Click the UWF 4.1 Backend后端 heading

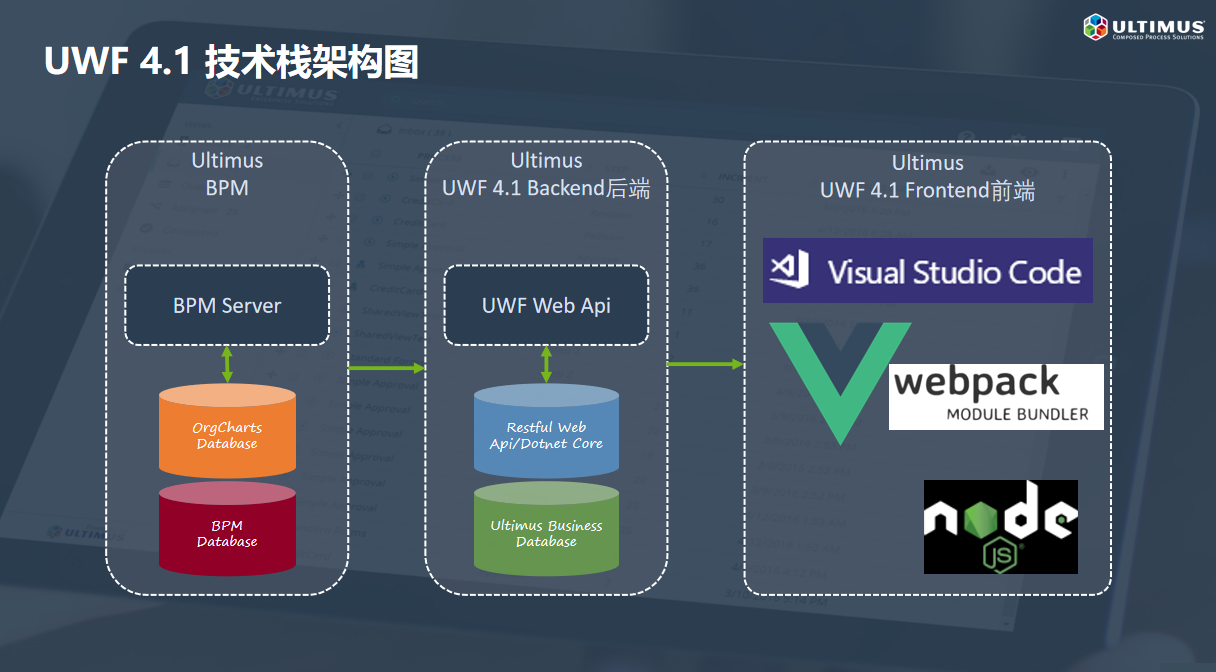tap(546, 188)
